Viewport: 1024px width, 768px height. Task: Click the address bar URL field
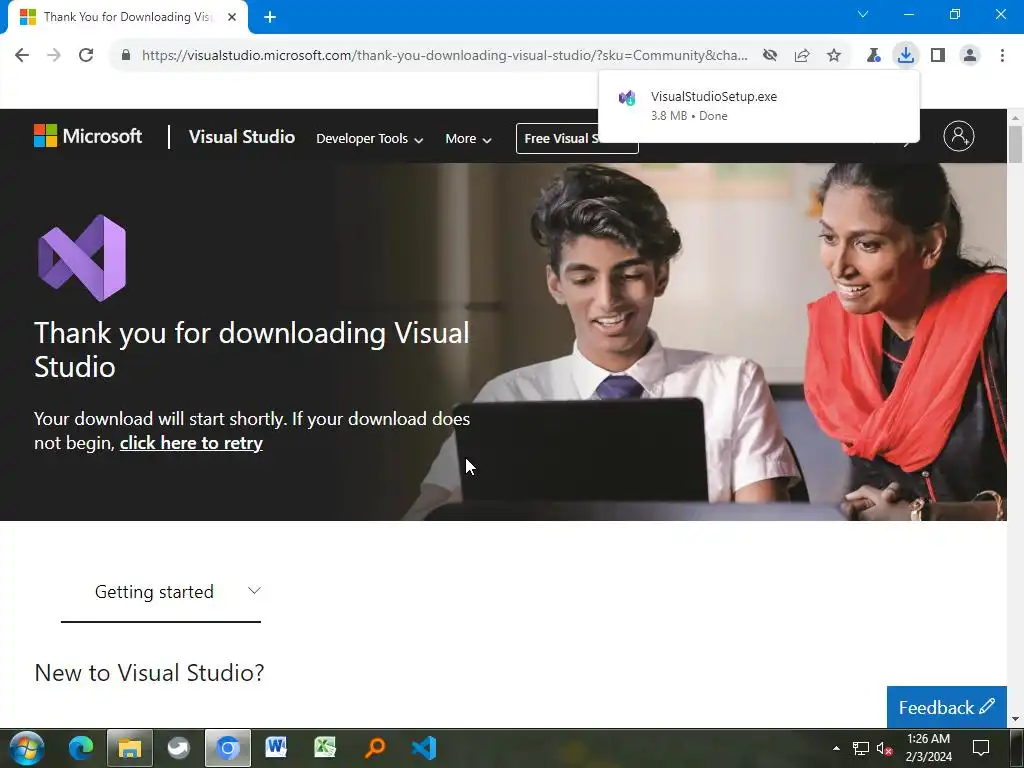pyautogui.click(x=444, y=55)
